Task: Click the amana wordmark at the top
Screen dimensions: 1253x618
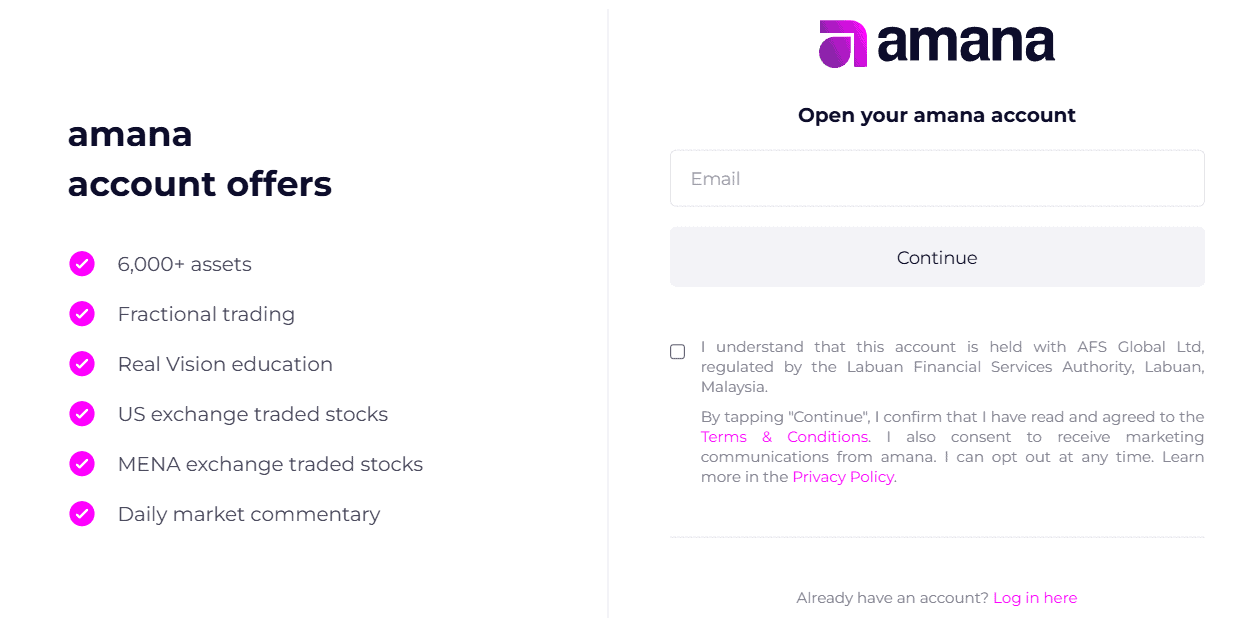Action: click(x=965, y=42)
